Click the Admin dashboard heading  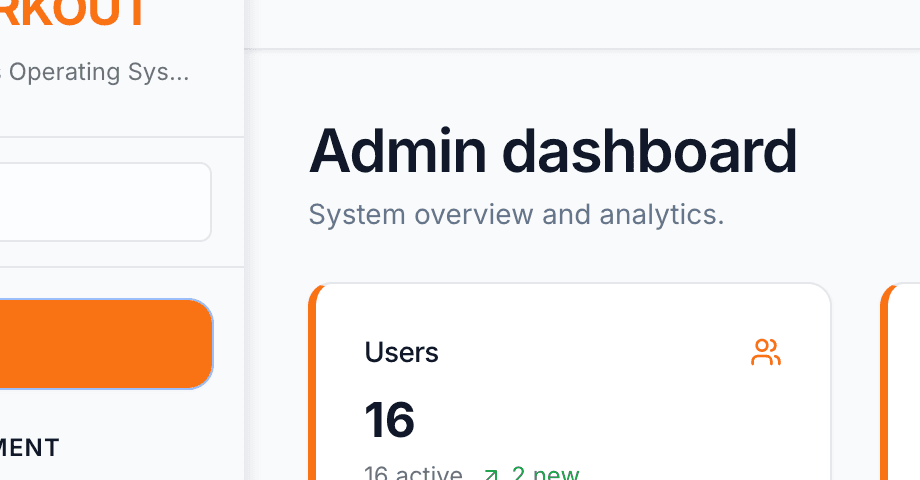pyautogui.click(x=553, y=151)
